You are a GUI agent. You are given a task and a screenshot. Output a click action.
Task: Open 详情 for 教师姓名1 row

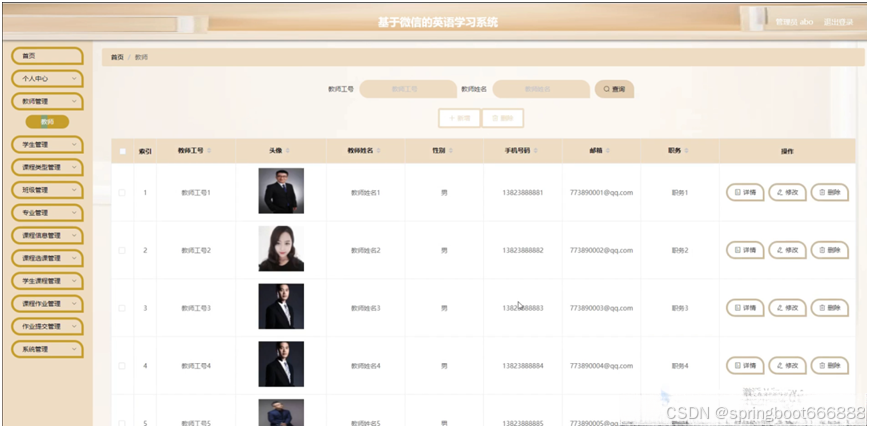coord(745,192)
